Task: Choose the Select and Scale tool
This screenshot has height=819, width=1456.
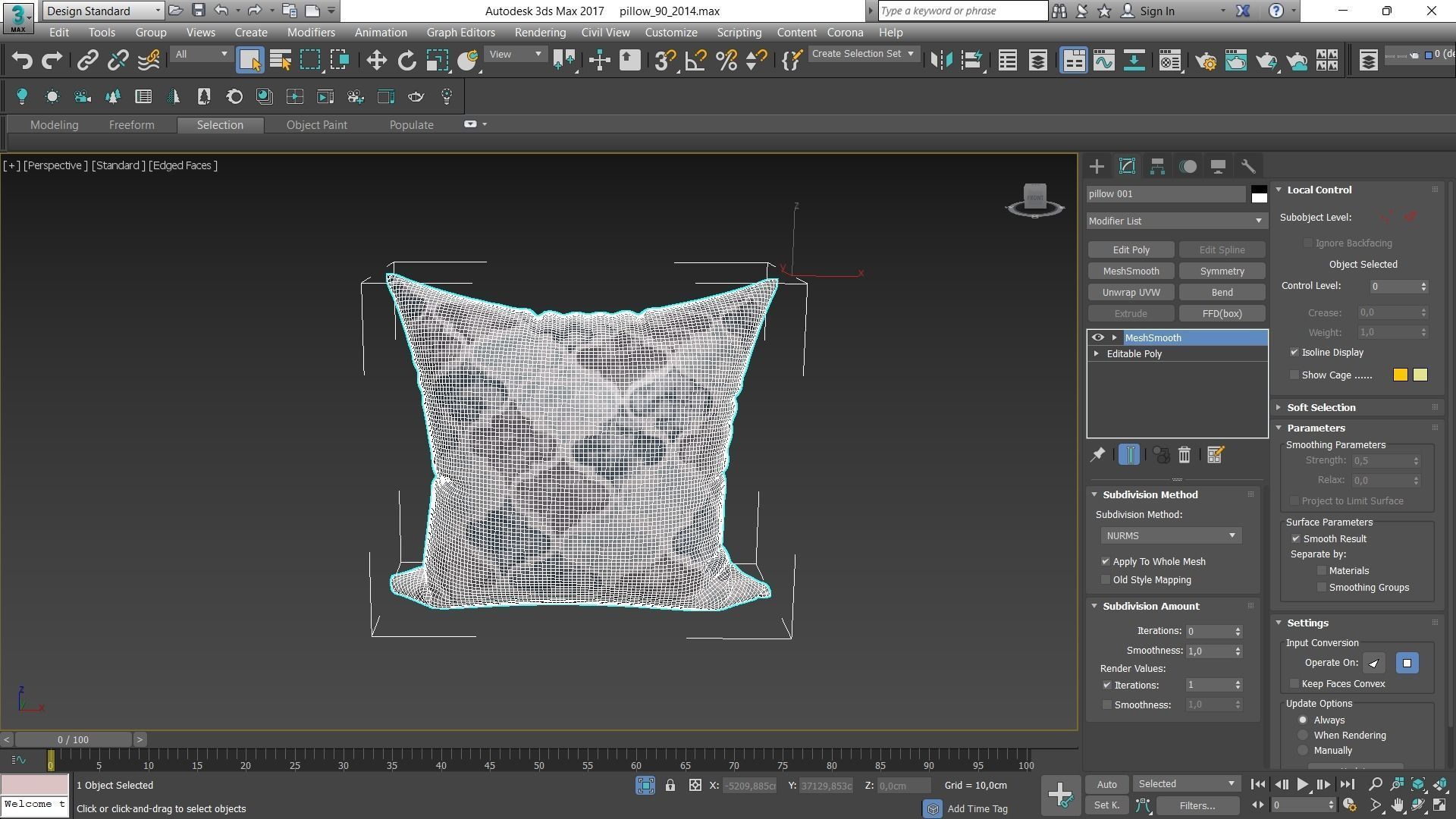Action: click(x=438, y=61)
